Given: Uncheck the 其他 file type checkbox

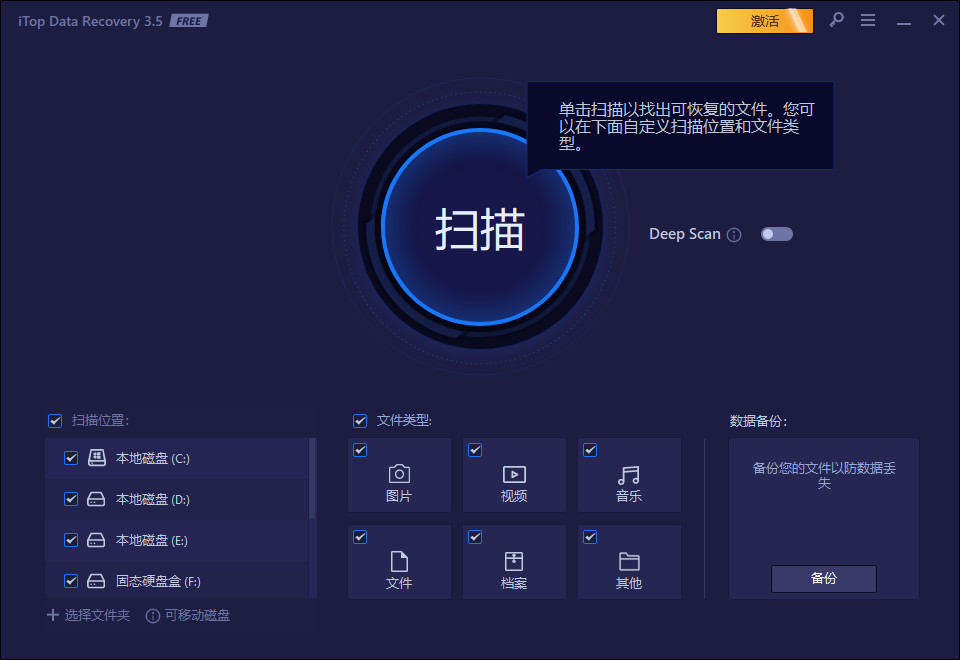Looking at the screenshot, I should pyautogui.click(x=590, y=537).
